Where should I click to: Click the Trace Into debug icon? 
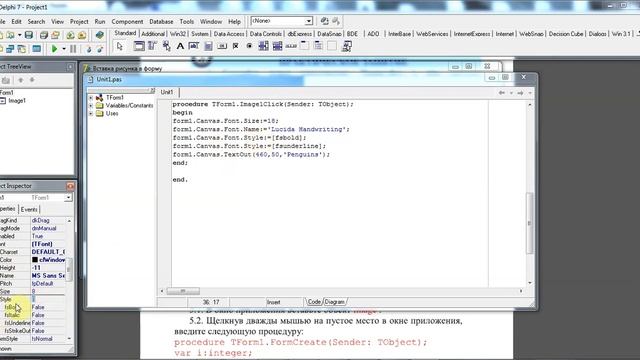pos(89,49)
